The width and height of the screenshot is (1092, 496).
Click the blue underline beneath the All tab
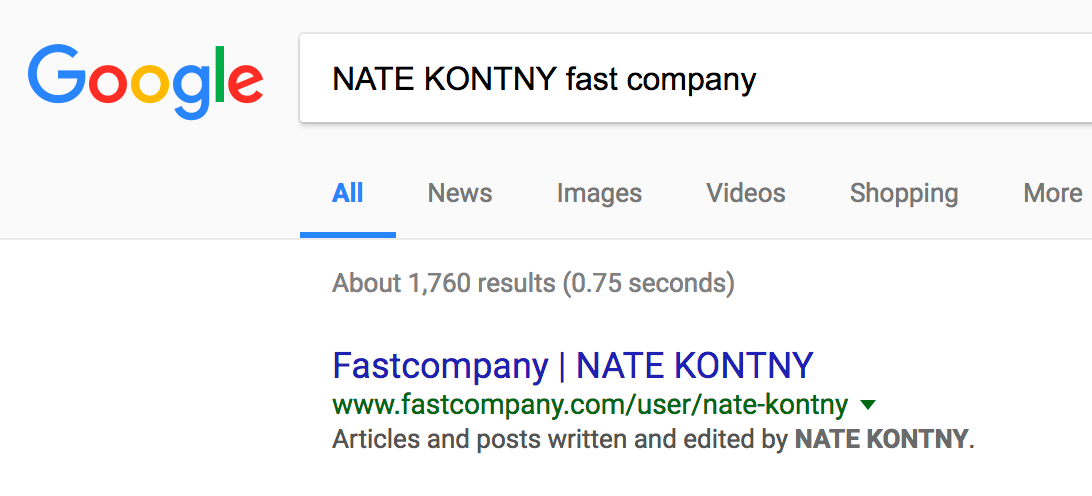pos(348,235)
